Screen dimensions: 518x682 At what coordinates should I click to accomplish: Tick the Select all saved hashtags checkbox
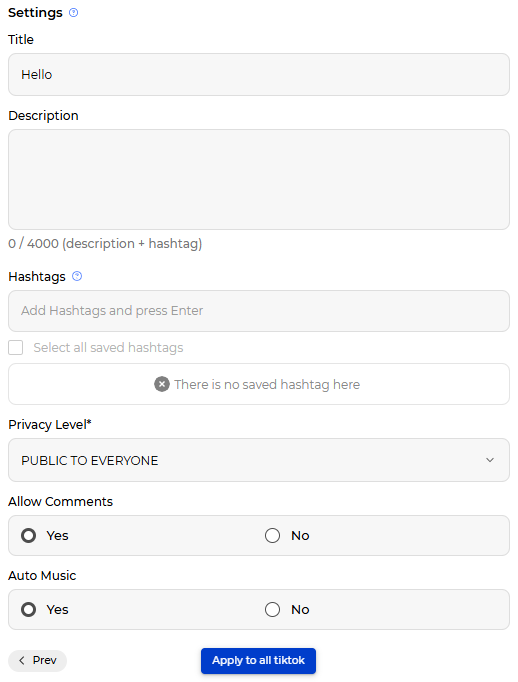coord(16,348)
